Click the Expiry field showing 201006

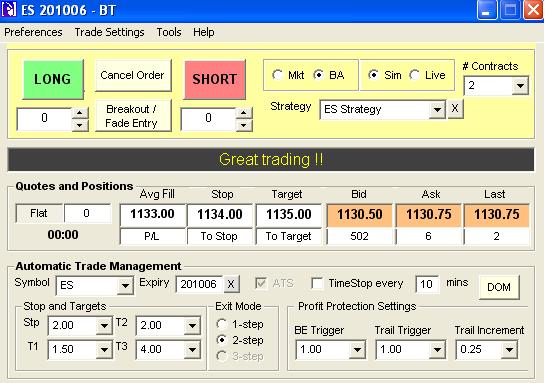point(200,284)
